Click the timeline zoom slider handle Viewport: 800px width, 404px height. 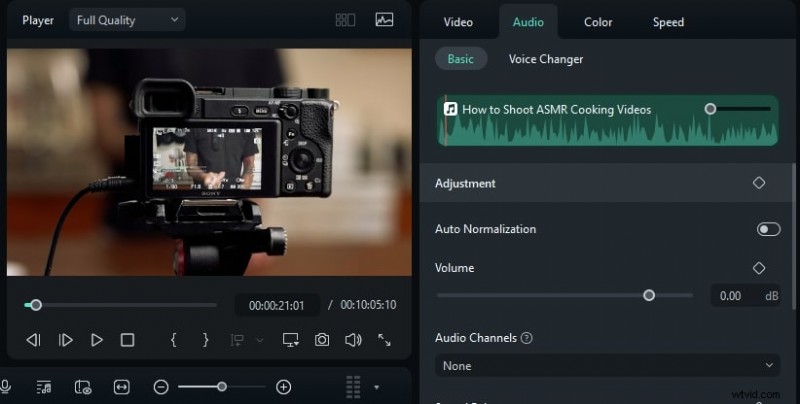click(222, 387)
